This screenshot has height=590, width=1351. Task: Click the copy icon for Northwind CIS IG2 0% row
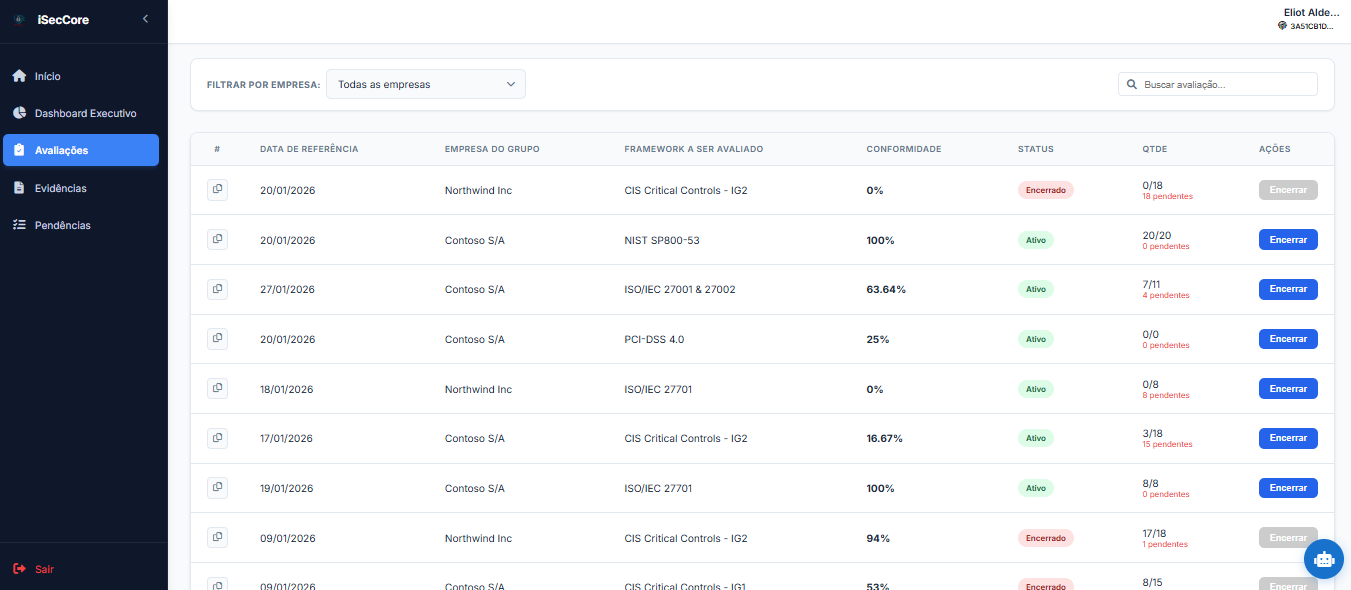[x=217, y=189]
